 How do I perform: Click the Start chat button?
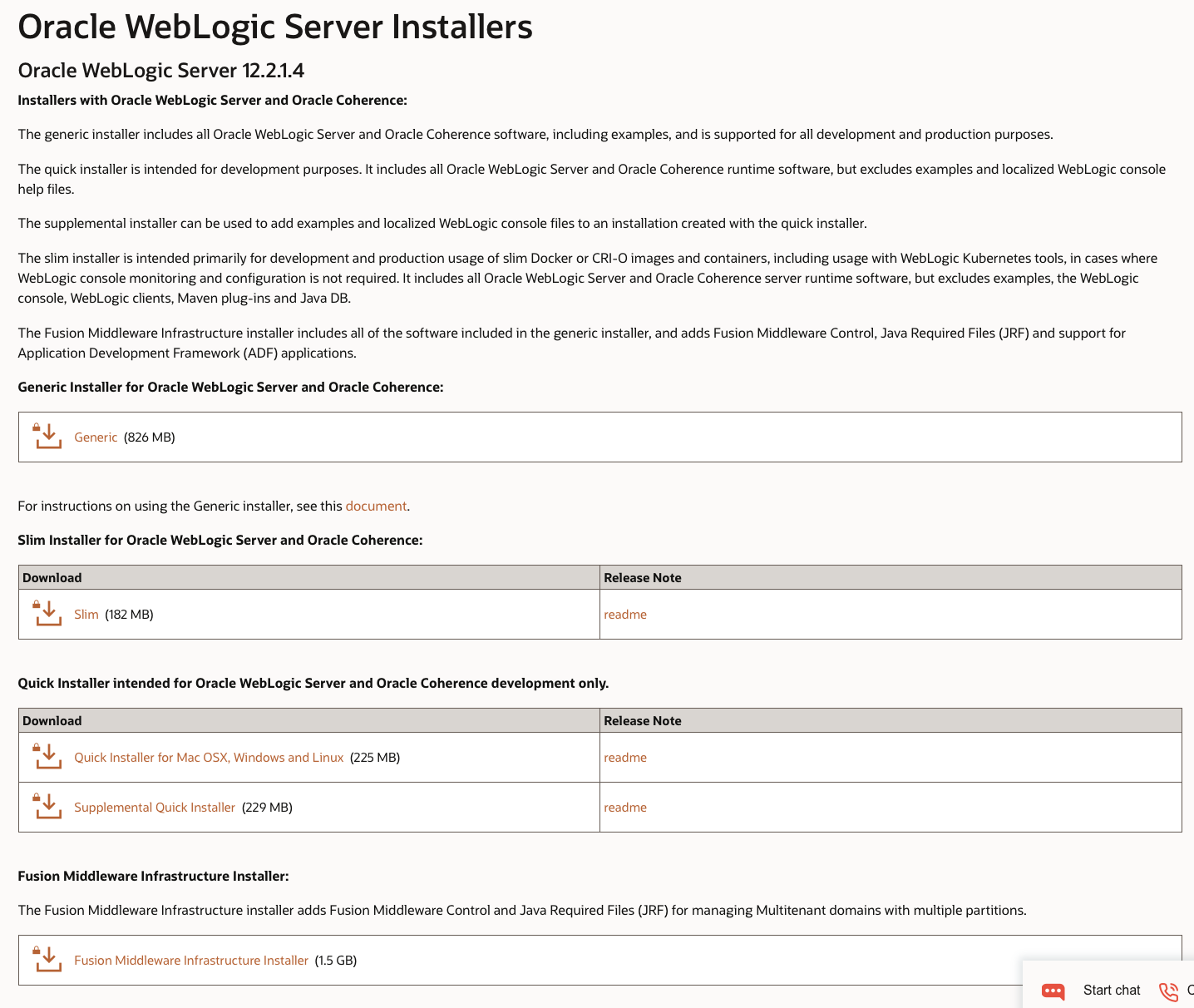tap(1111, 990)
